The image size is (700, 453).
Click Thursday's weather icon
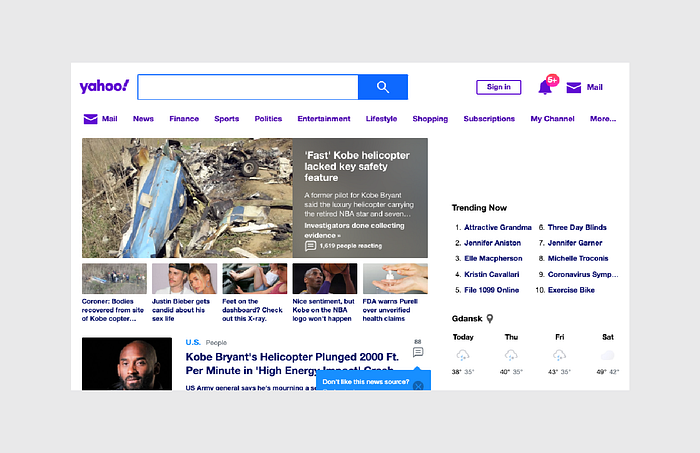click(x=511, y=355)
